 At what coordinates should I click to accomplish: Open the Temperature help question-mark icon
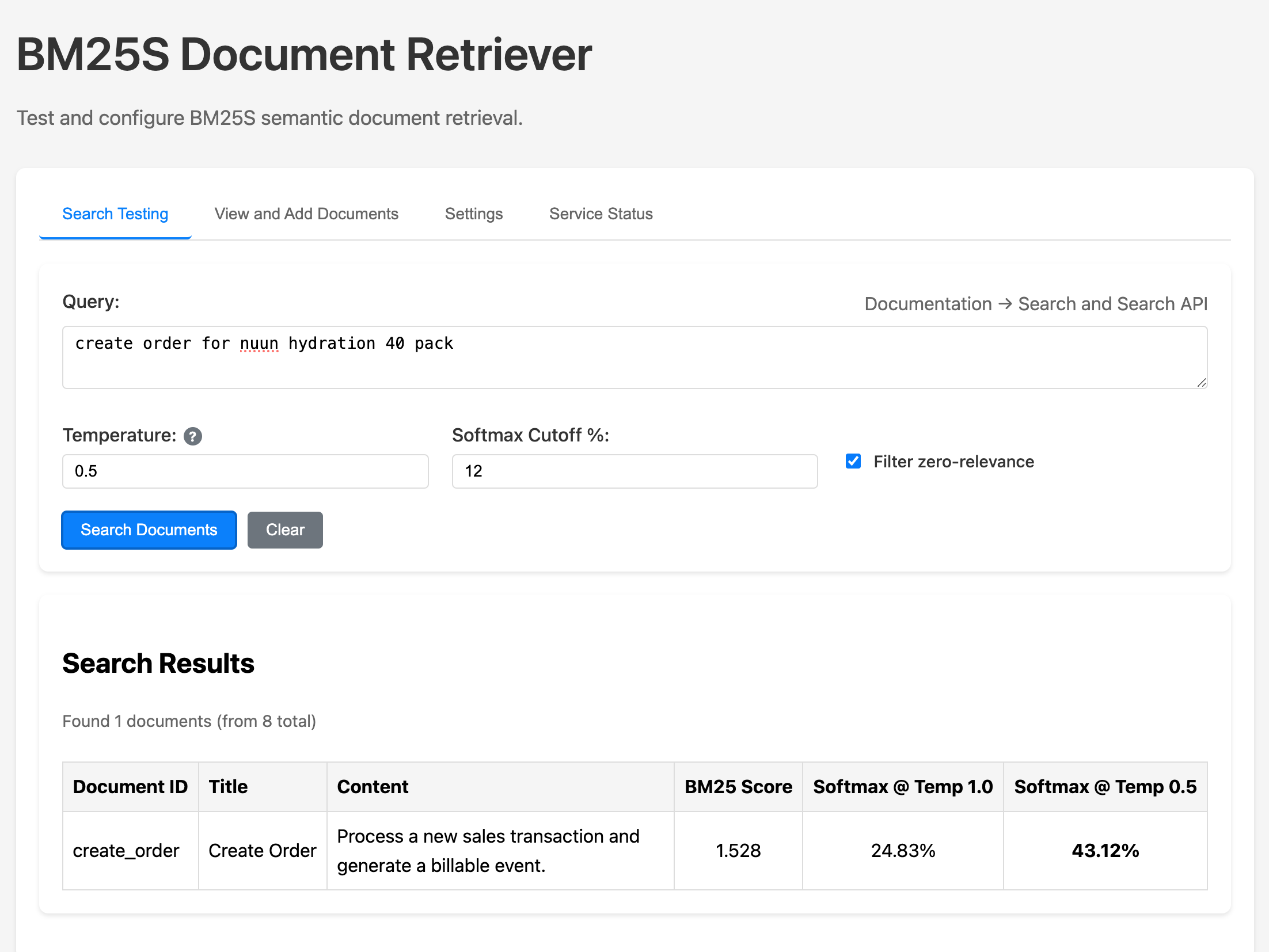[193, 436]
